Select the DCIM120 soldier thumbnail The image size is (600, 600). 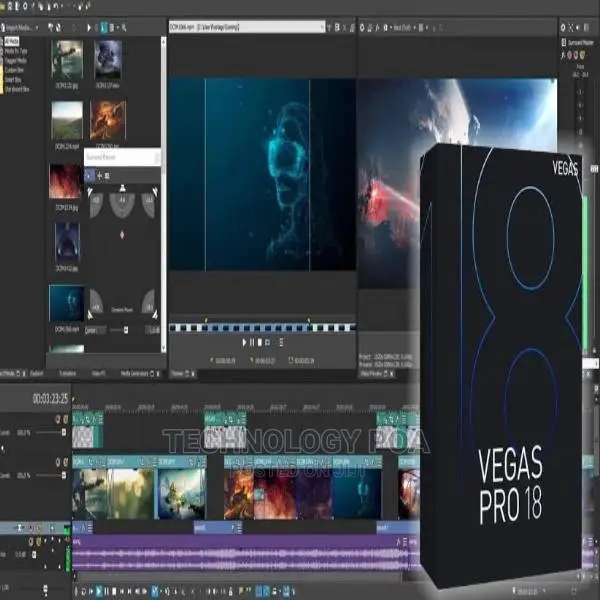[67, 60]
